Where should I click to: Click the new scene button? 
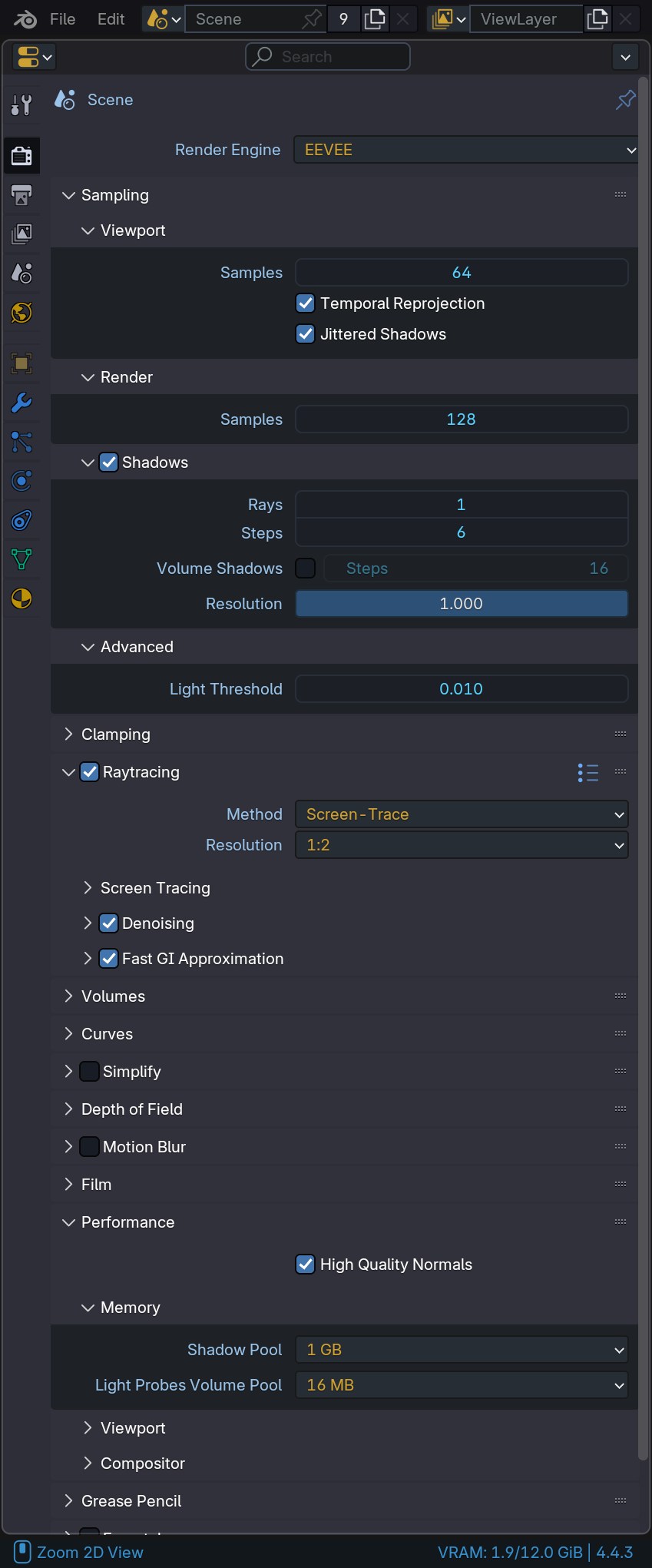(x=375, y=19)
